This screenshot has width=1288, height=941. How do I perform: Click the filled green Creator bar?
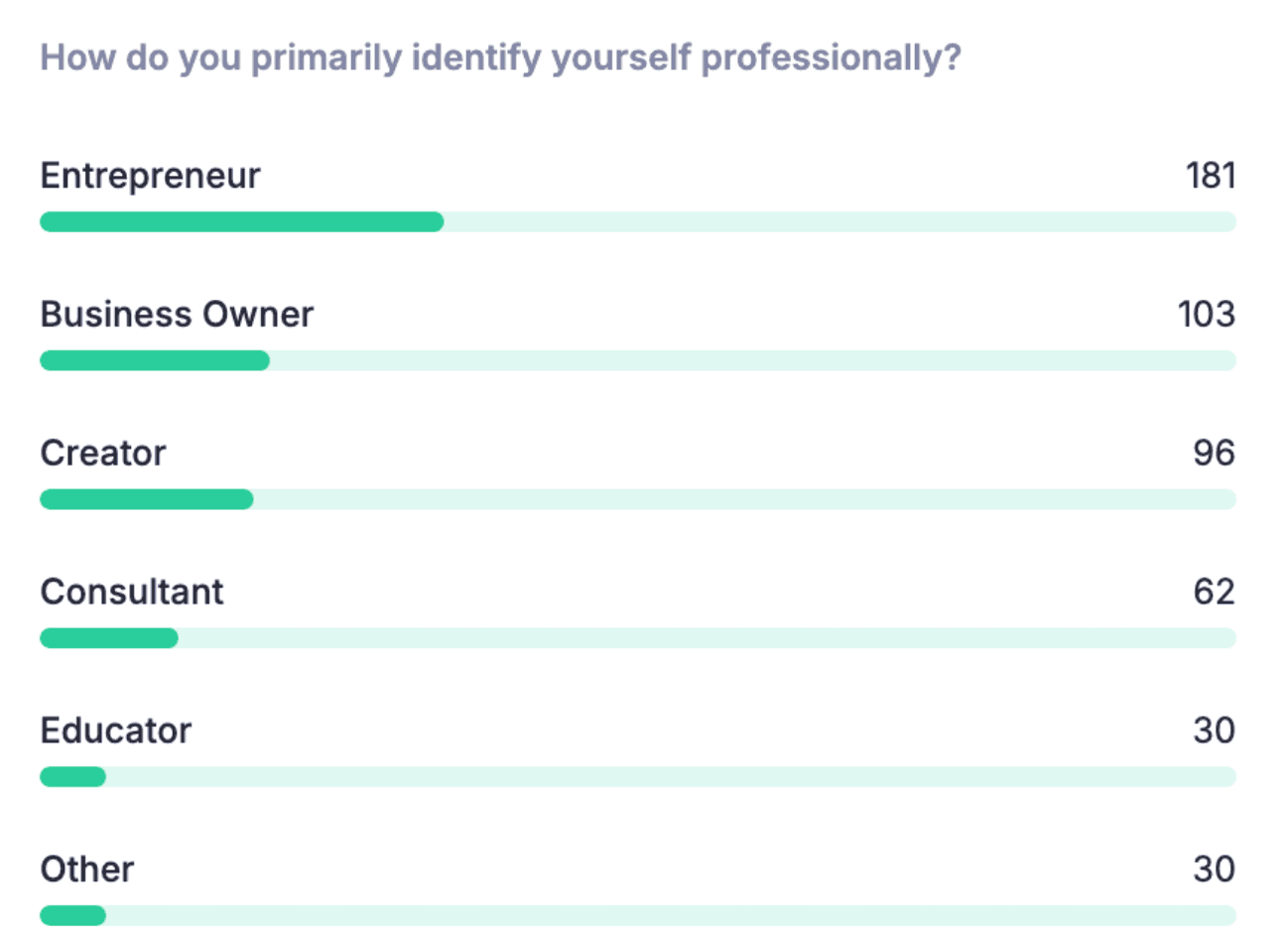pos(147,499)
